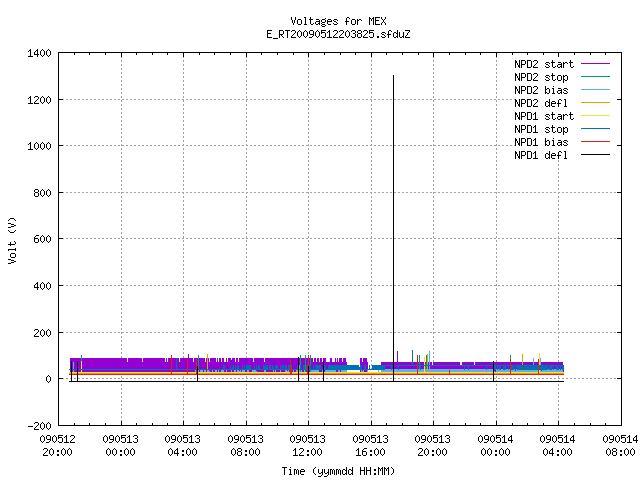Click the chart title 'Voltages for MEX'
The height and width of the screenshot is (480, 640).
click(x=338, y=21)
